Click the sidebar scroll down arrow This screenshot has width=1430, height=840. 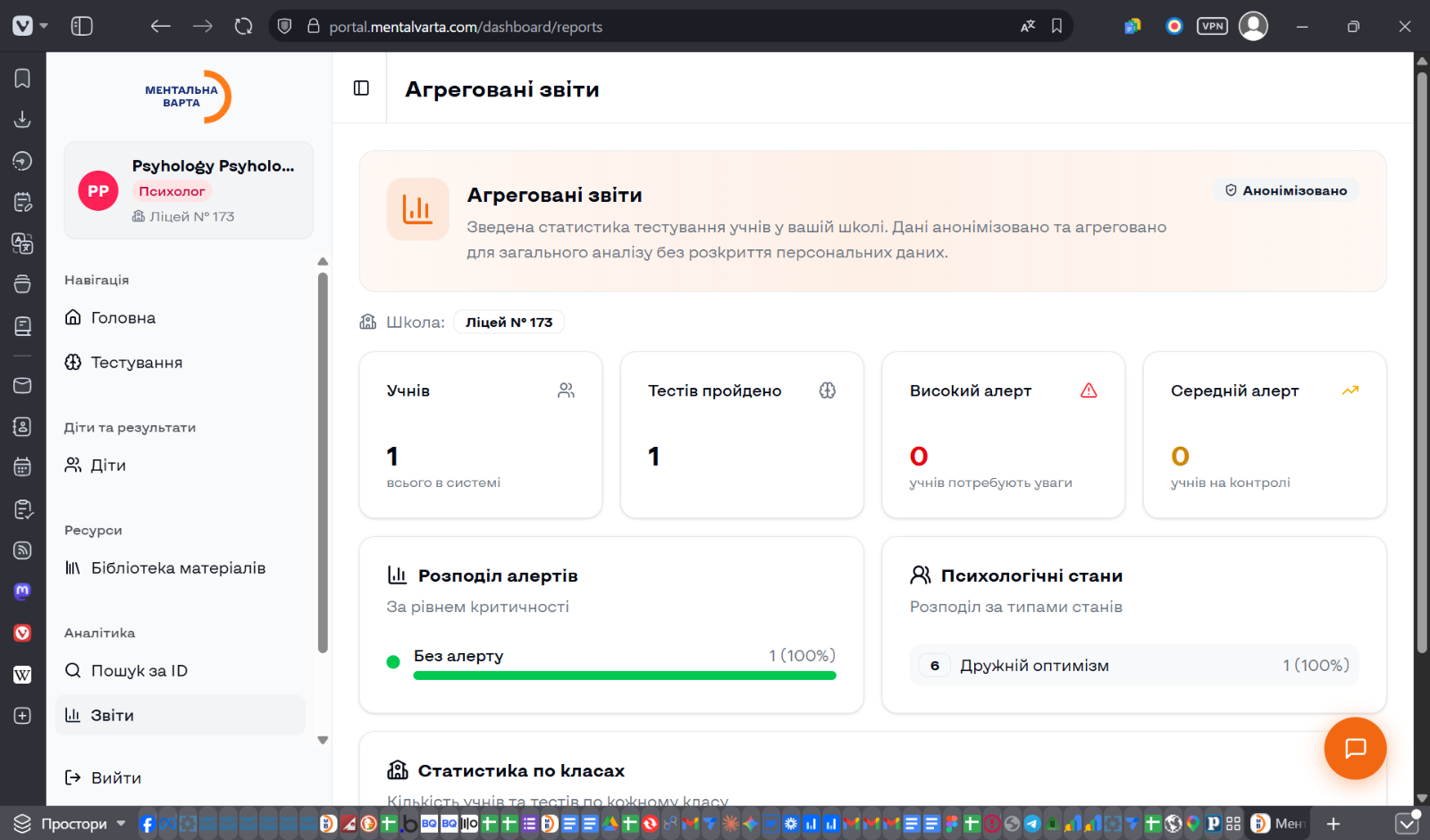323,740
